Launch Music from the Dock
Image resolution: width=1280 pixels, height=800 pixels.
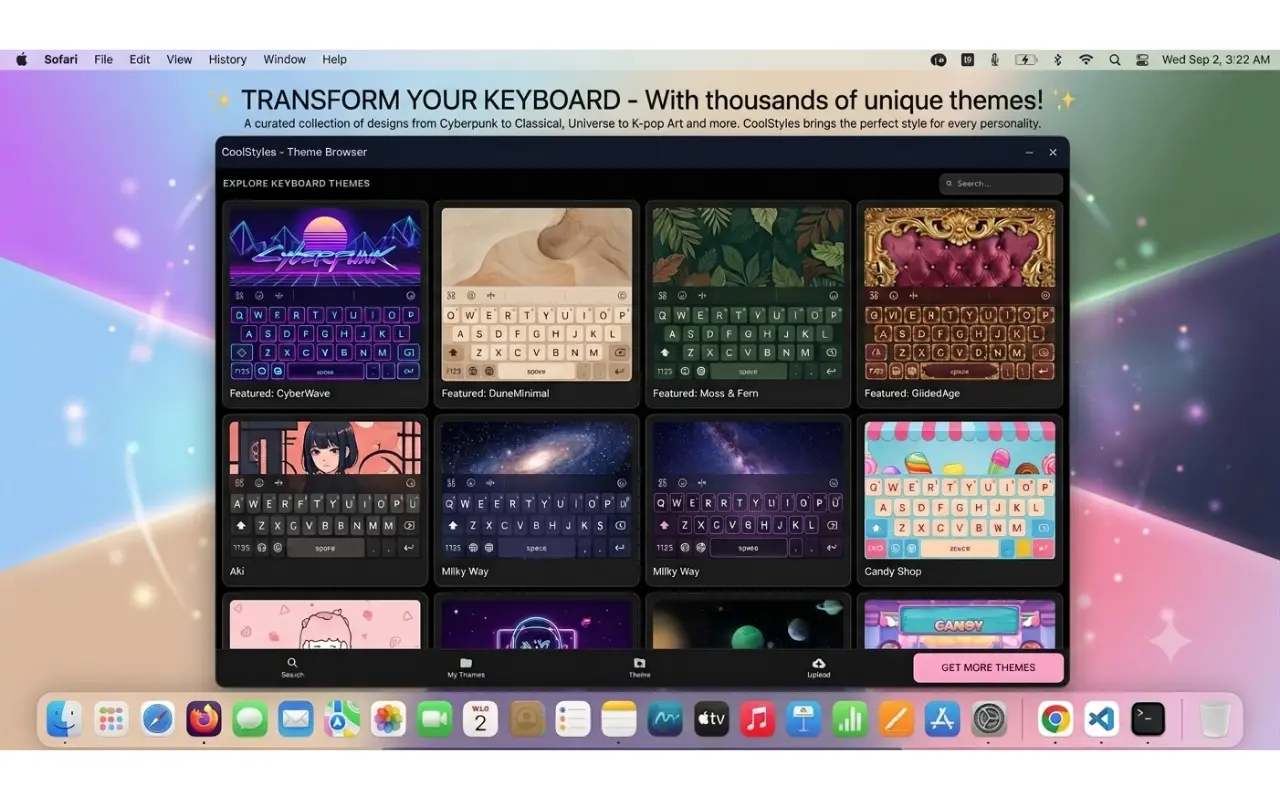click(x=757, y=718)
